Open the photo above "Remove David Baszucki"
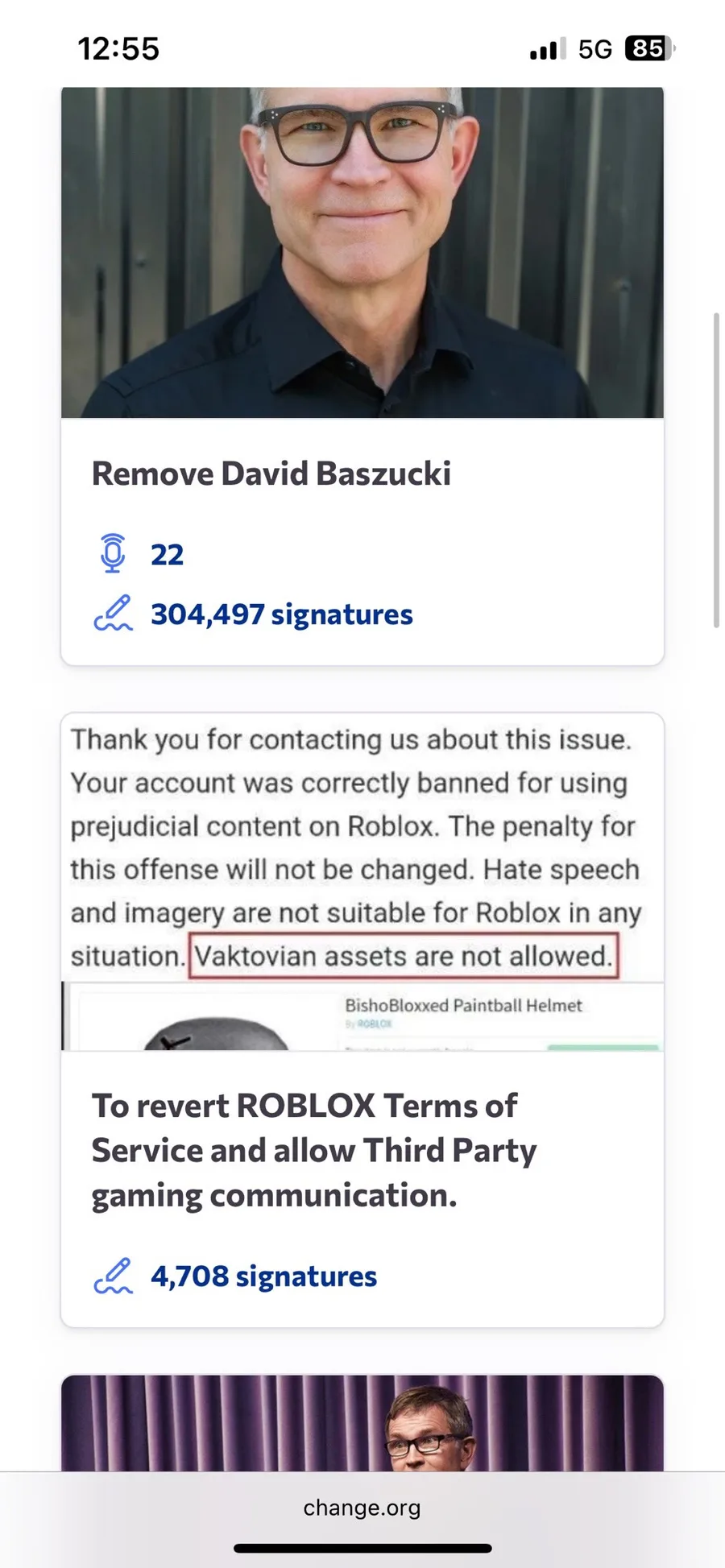Image resolution: width=725 pixels, height=1568 pixels. point(362,252)
